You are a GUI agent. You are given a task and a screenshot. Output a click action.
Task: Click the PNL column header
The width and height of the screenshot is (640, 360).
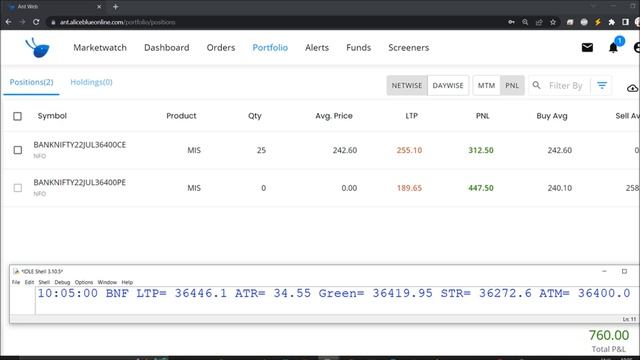482,116
